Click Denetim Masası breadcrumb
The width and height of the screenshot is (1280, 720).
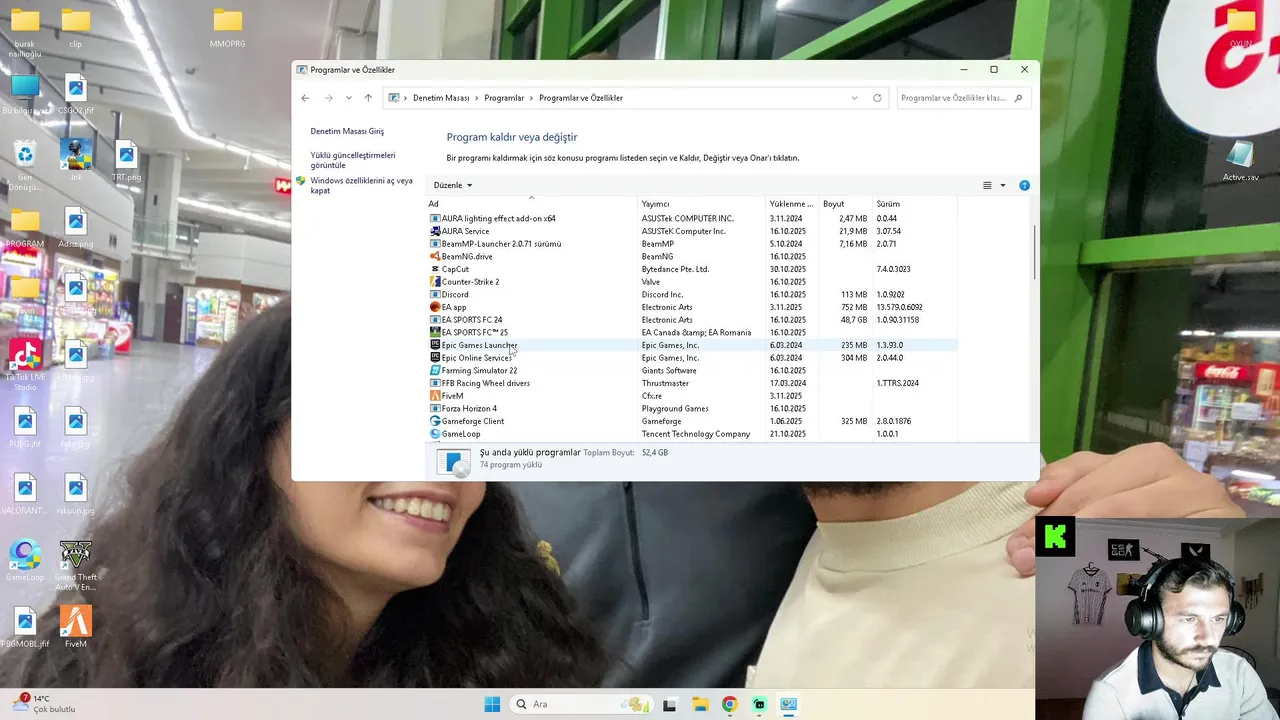point(441,98)
